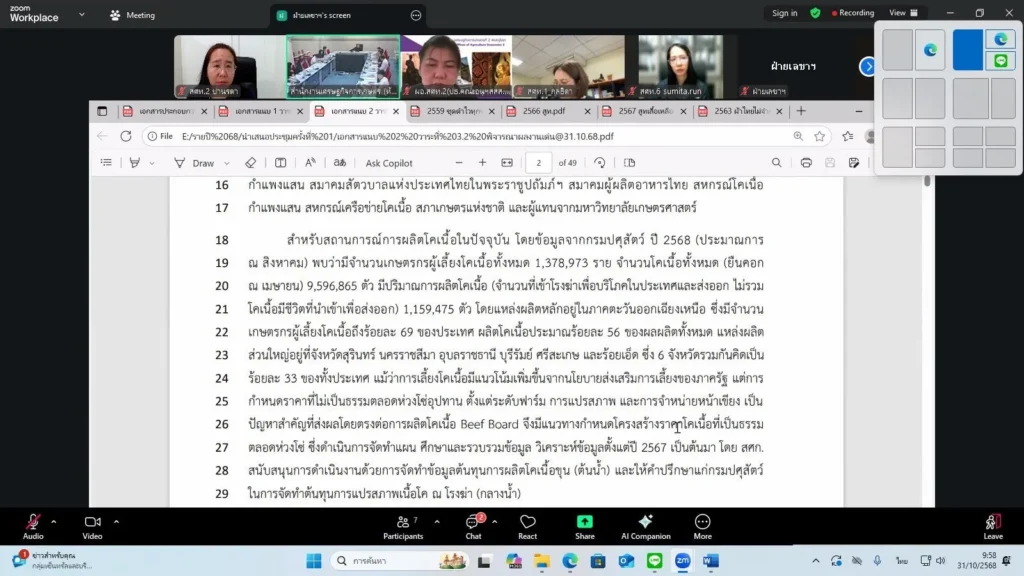Expand audio options arrow beside Audio
The height and width of the screenshot is (576, 1024).
(54, 521)
